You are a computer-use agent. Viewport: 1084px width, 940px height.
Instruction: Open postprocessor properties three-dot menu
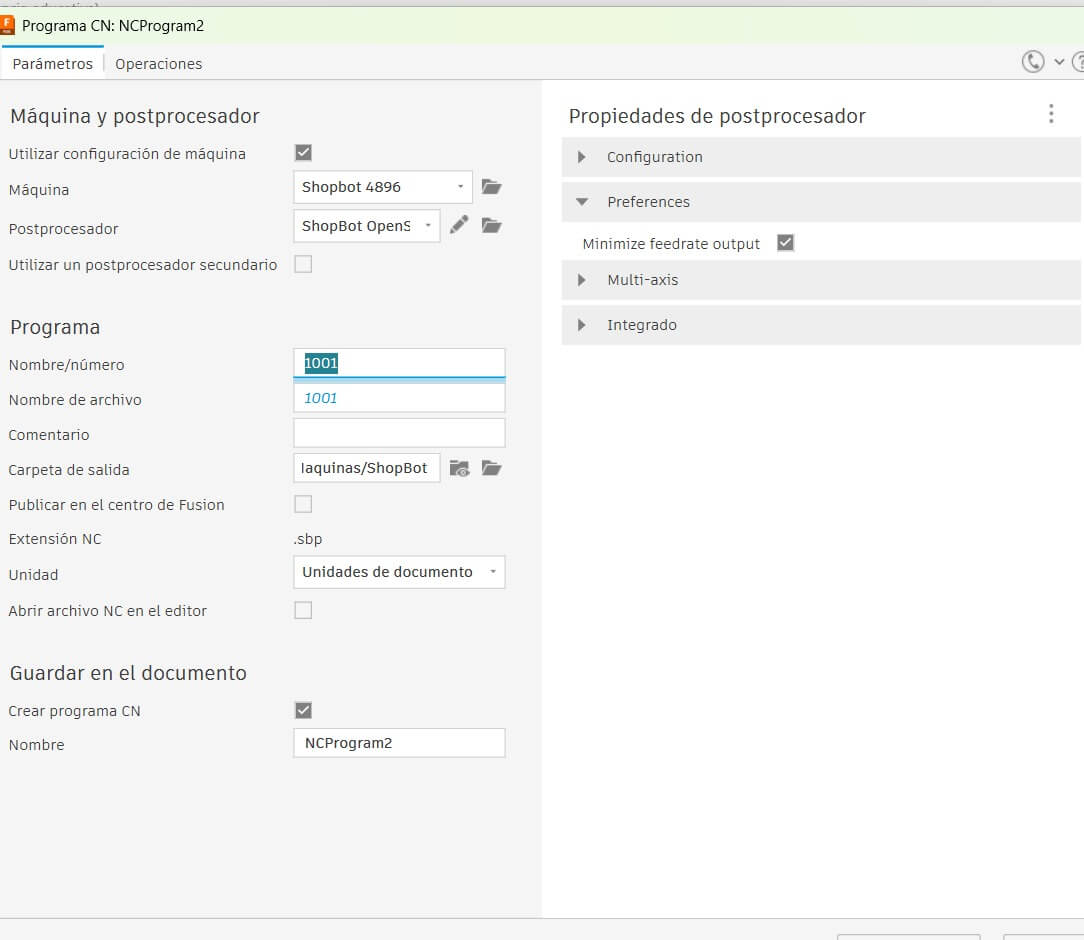coord(1051,114)
